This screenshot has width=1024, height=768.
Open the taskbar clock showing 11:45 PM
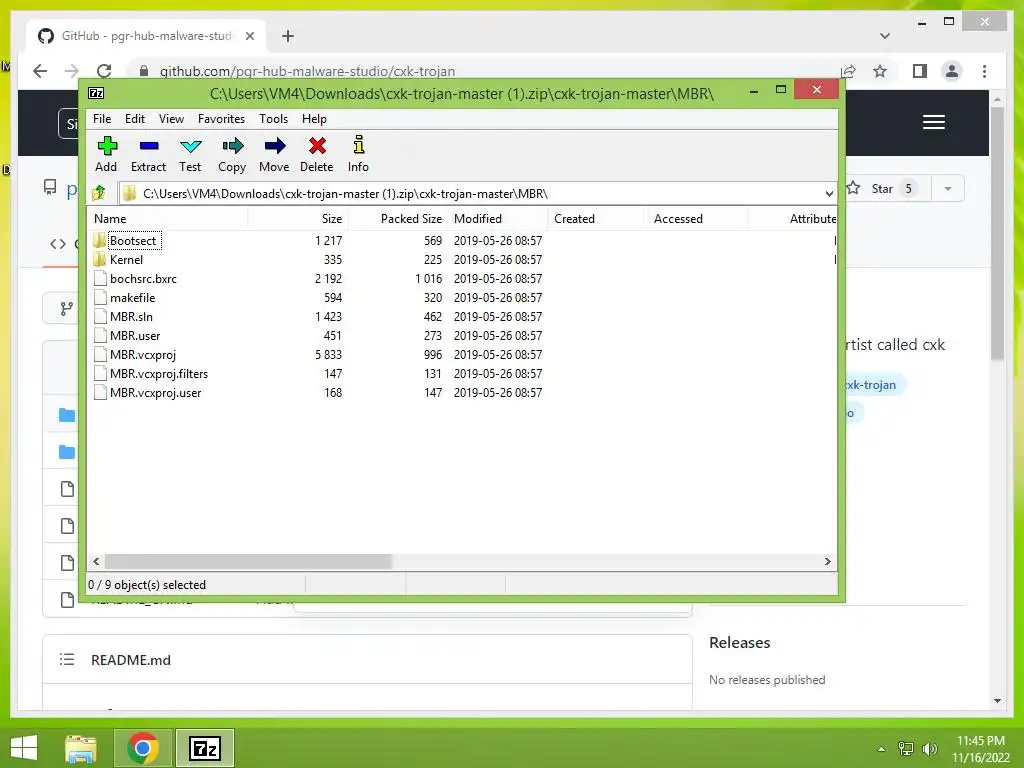(x=981, y=748)
